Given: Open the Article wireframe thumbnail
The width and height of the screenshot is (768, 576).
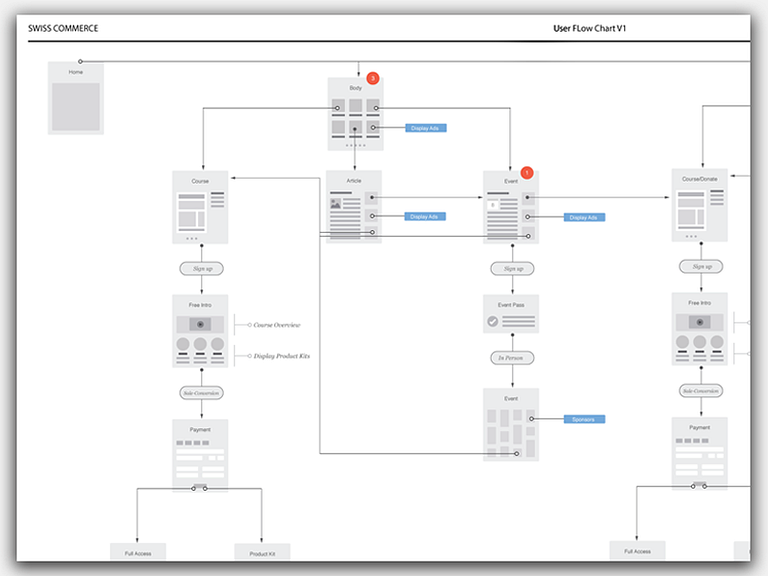Looking at the screenshot, I should point(354,207).
